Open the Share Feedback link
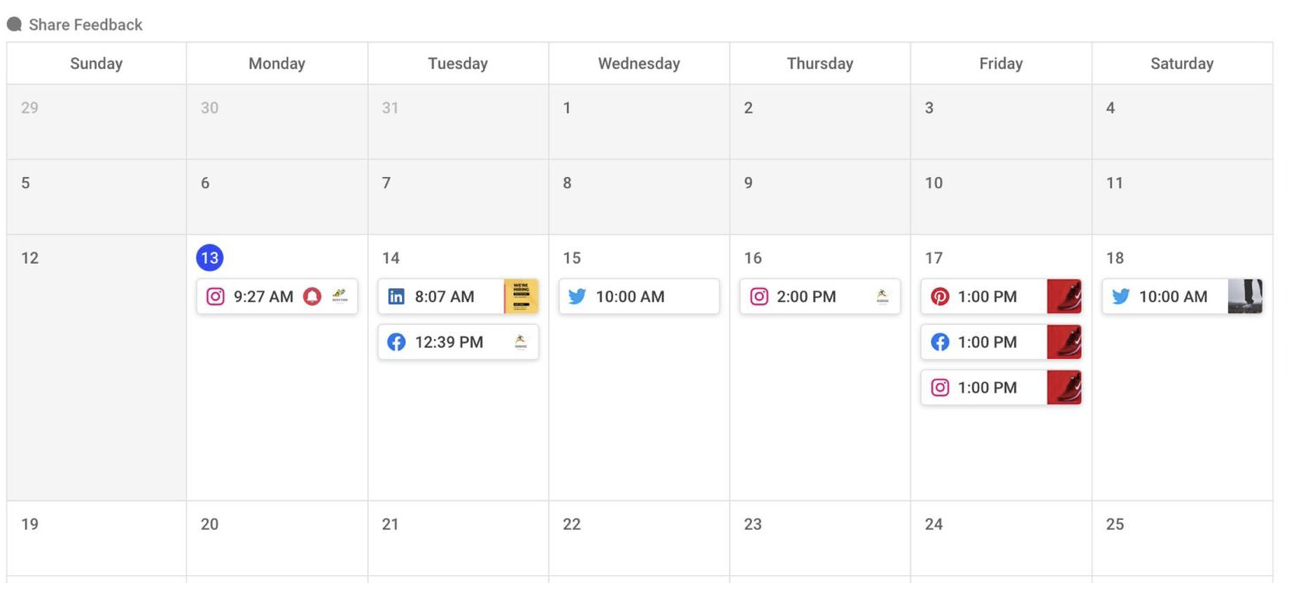This screenshot has width=1292, height=590. [x=85, y=24]
